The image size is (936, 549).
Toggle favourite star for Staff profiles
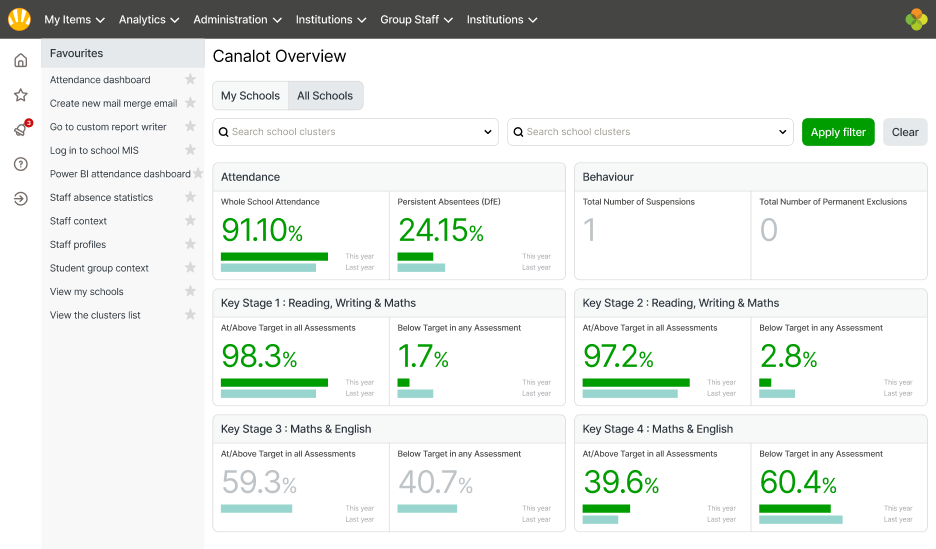[190, 245]
